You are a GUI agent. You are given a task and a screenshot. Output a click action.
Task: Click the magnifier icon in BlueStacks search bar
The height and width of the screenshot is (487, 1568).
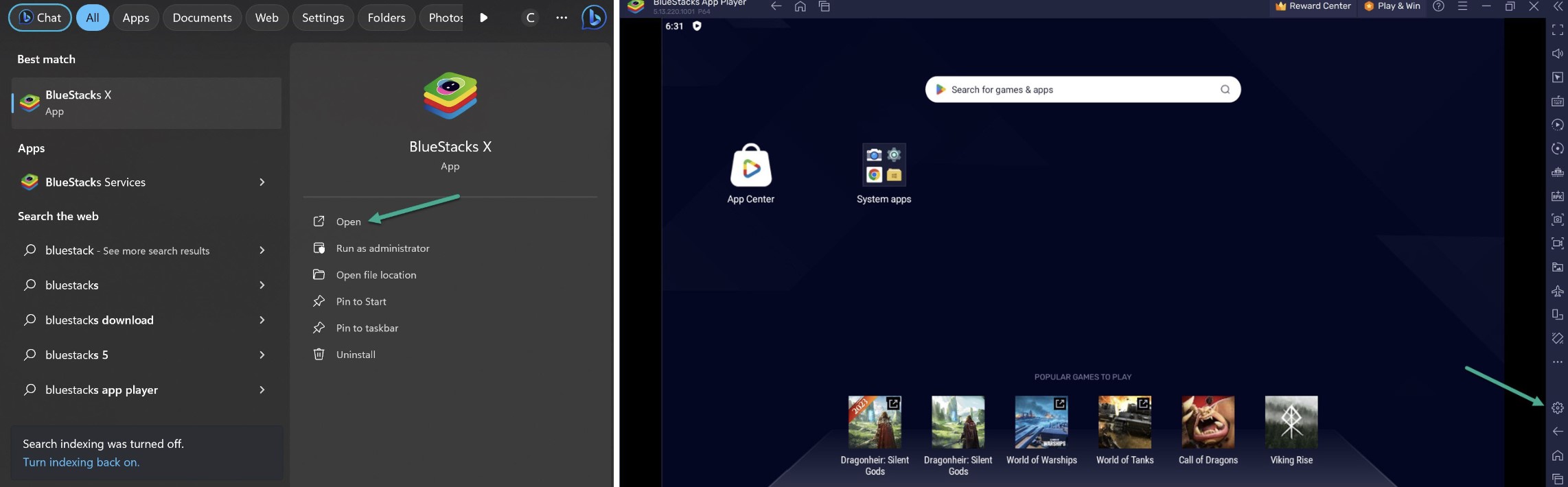pyautogui.click(x=1225, y=89)
